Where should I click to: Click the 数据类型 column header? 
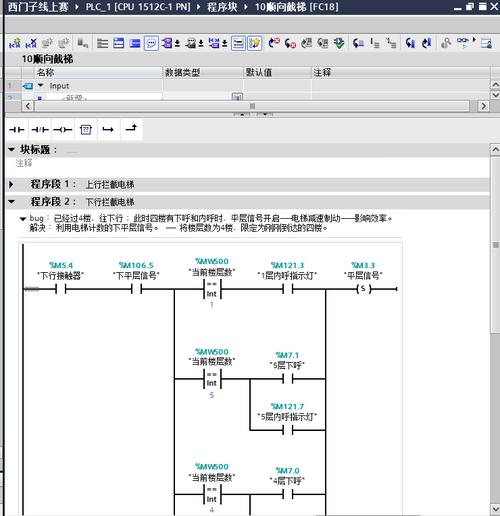tap(203, 72)
